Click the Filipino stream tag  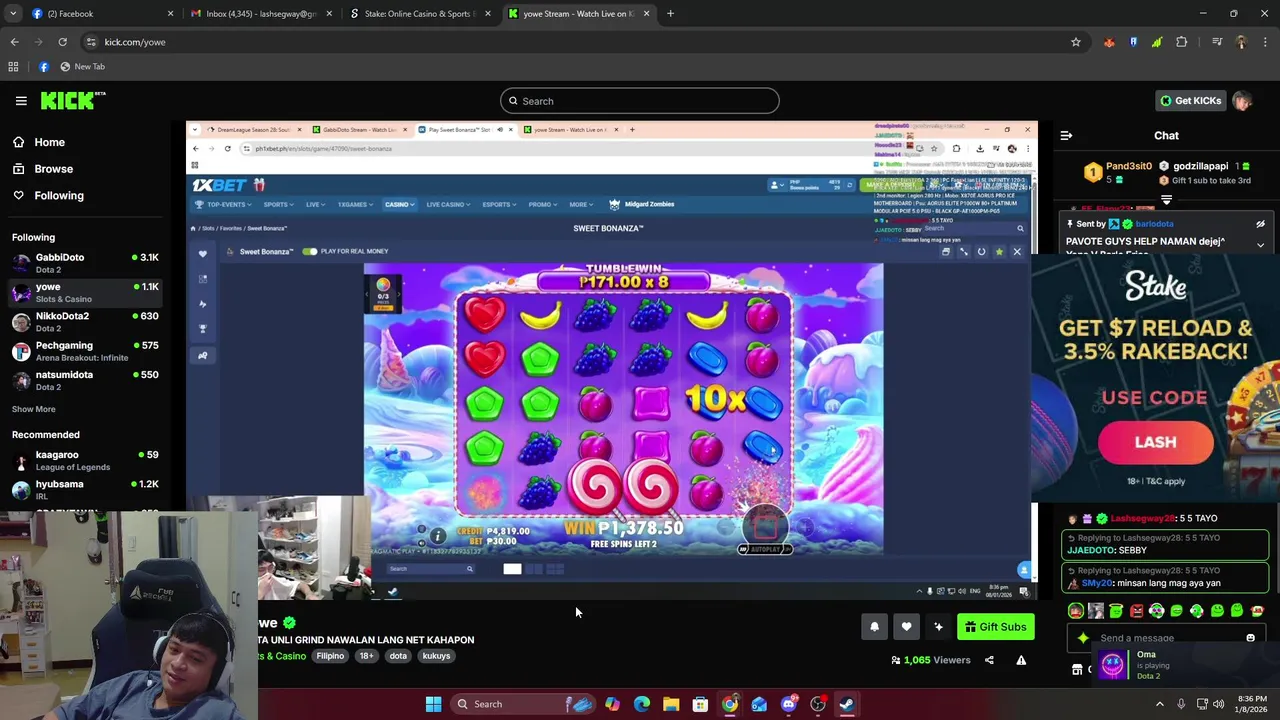[330, 656]
